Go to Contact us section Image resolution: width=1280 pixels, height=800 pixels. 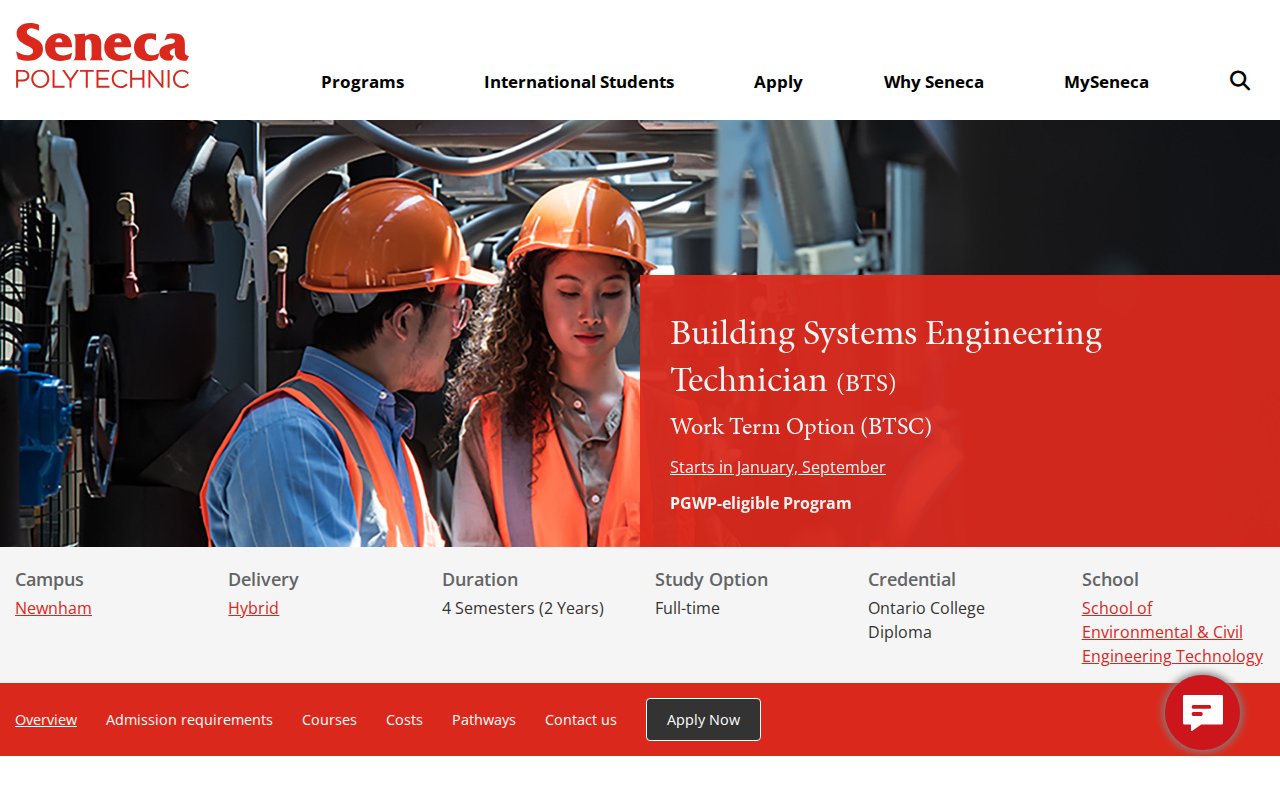click(x=580, y=720)
